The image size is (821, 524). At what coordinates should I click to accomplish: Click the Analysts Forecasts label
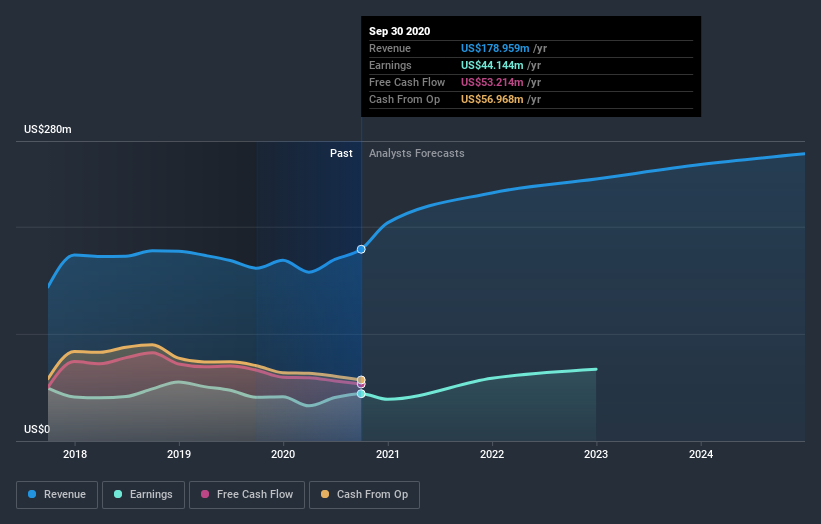417,153
